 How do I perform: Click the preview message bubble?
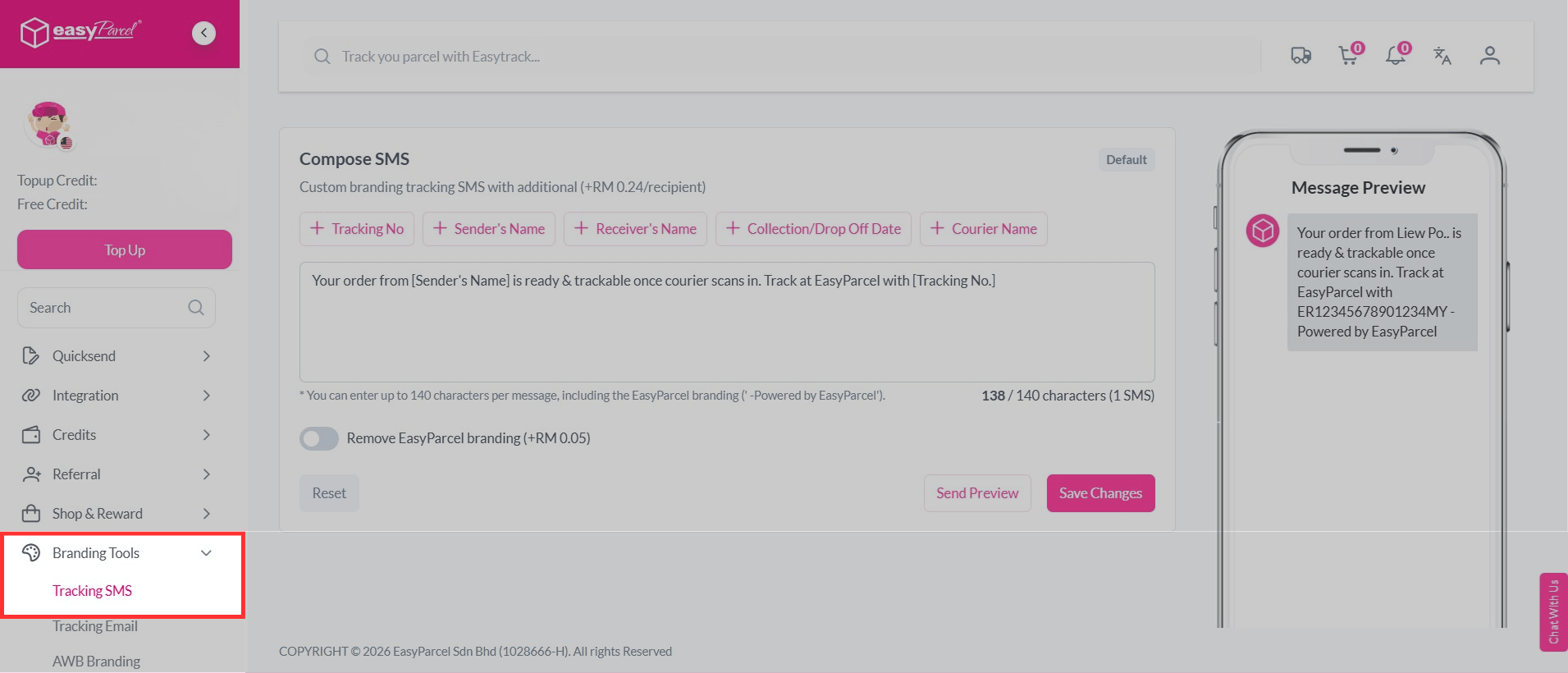tap(1383, 282)
